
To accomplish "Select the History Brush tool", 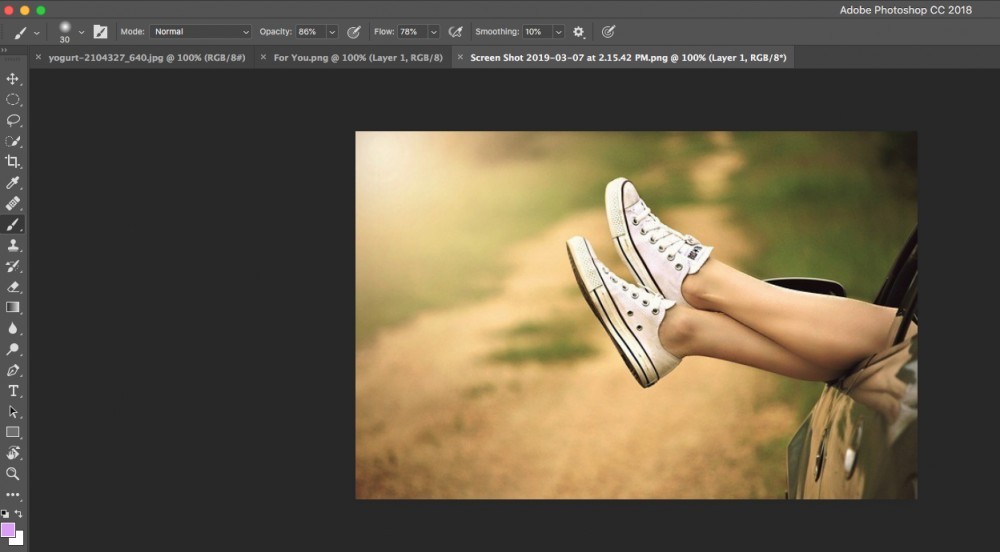I will tap(13, 266).
